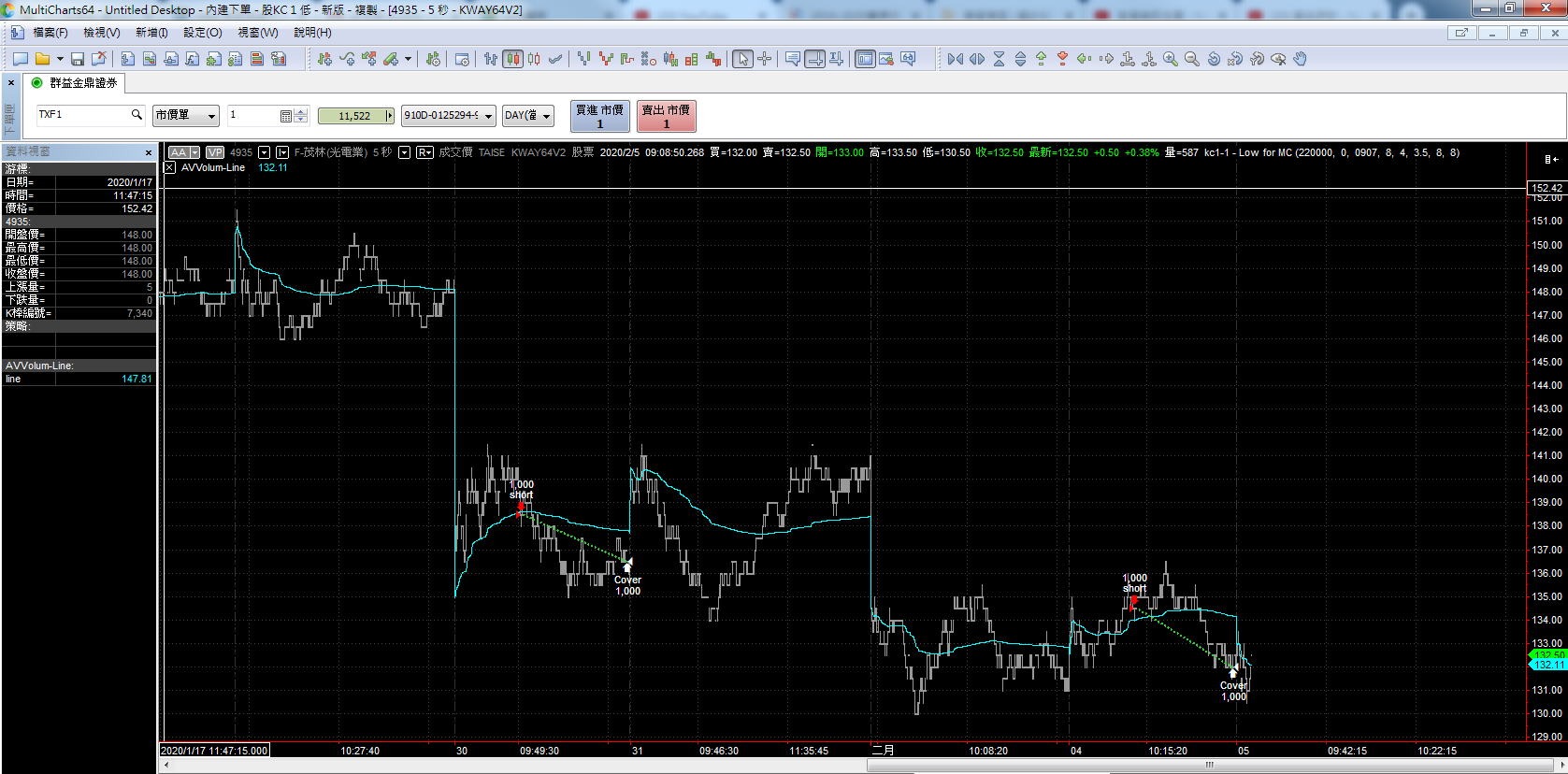Activate the crosshair cursor tool
This screenshot has height=774, width=1568.
pos(765,59)
